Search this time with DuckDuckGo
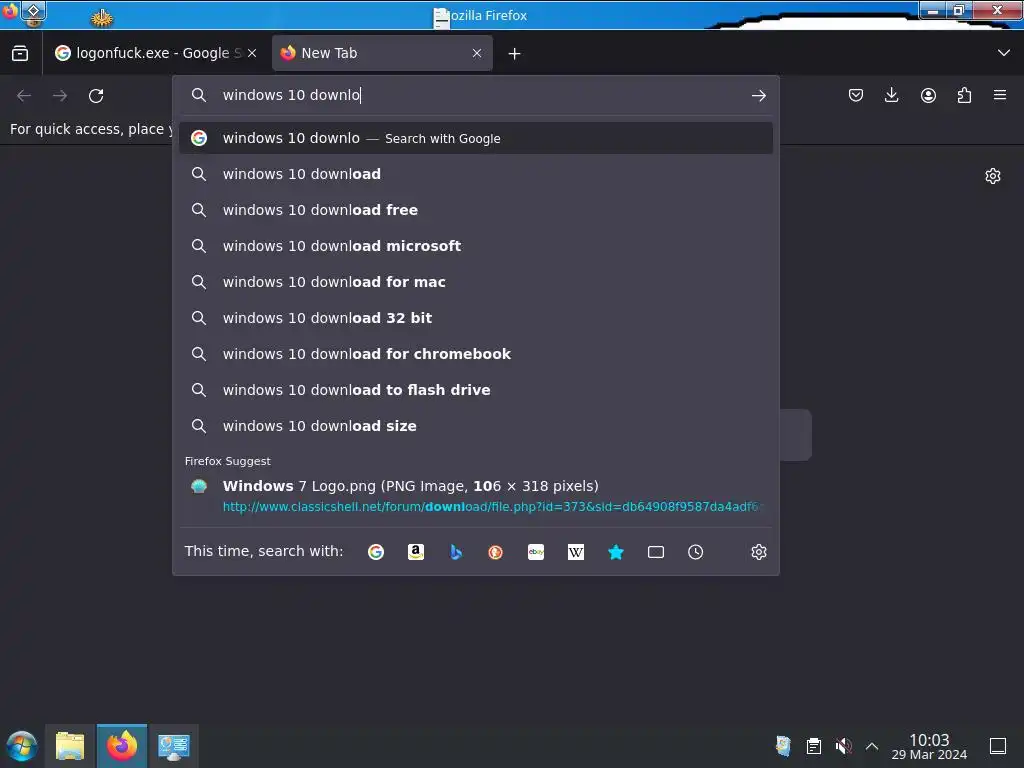The image size is (1024, 768). (x=496, y=552)
